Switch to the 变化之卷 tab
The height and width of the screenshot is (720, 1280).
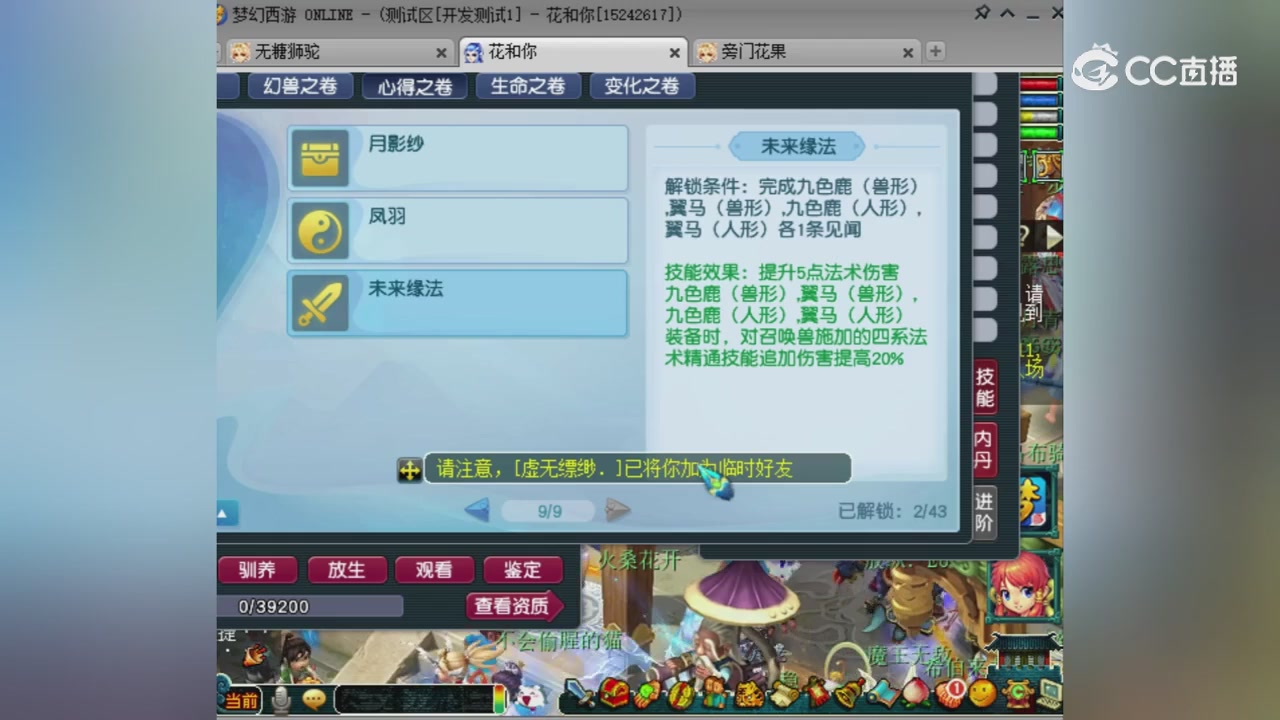tap(642, 86)
